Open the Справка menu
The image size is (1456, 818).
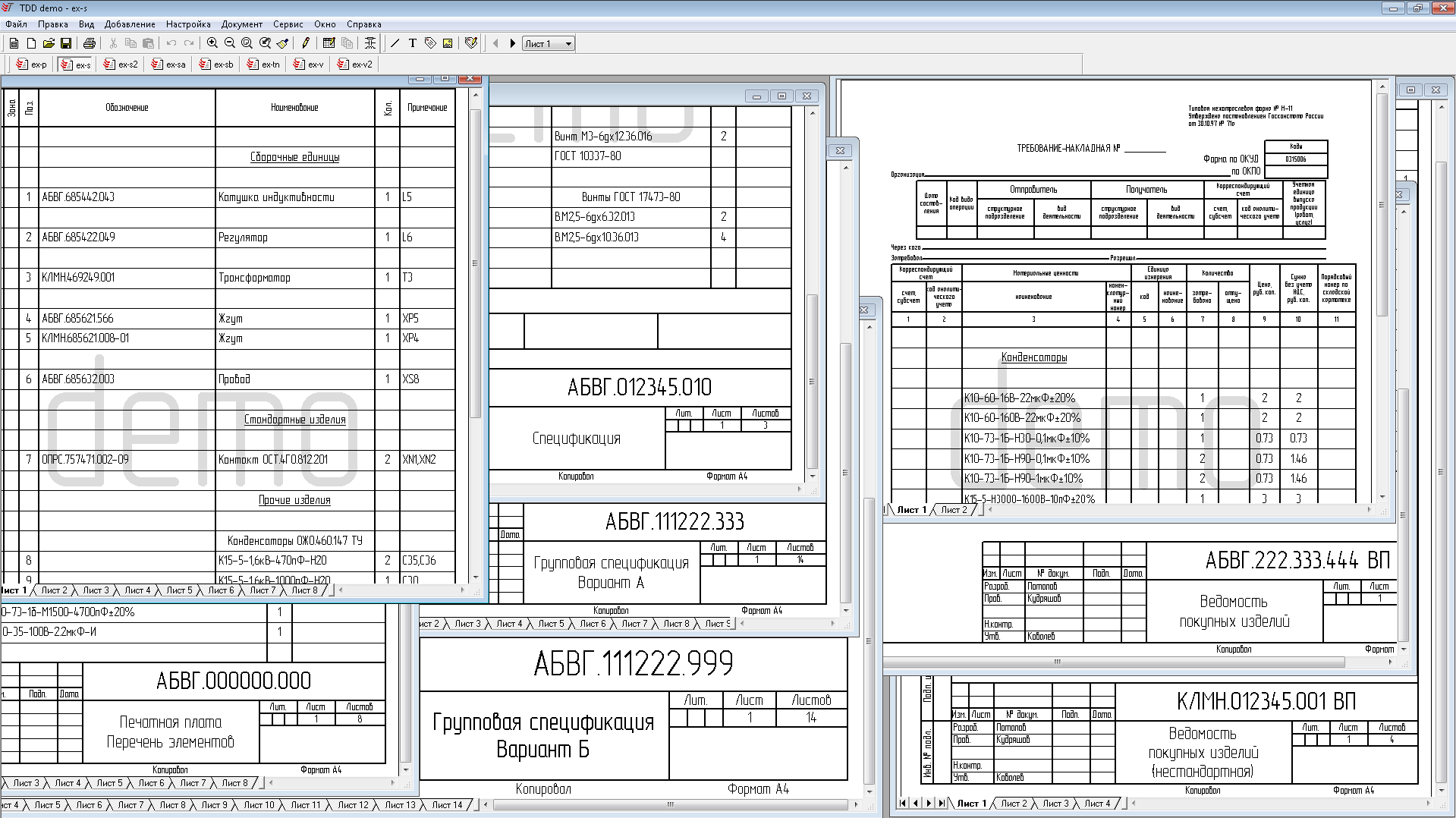[364, 24]
